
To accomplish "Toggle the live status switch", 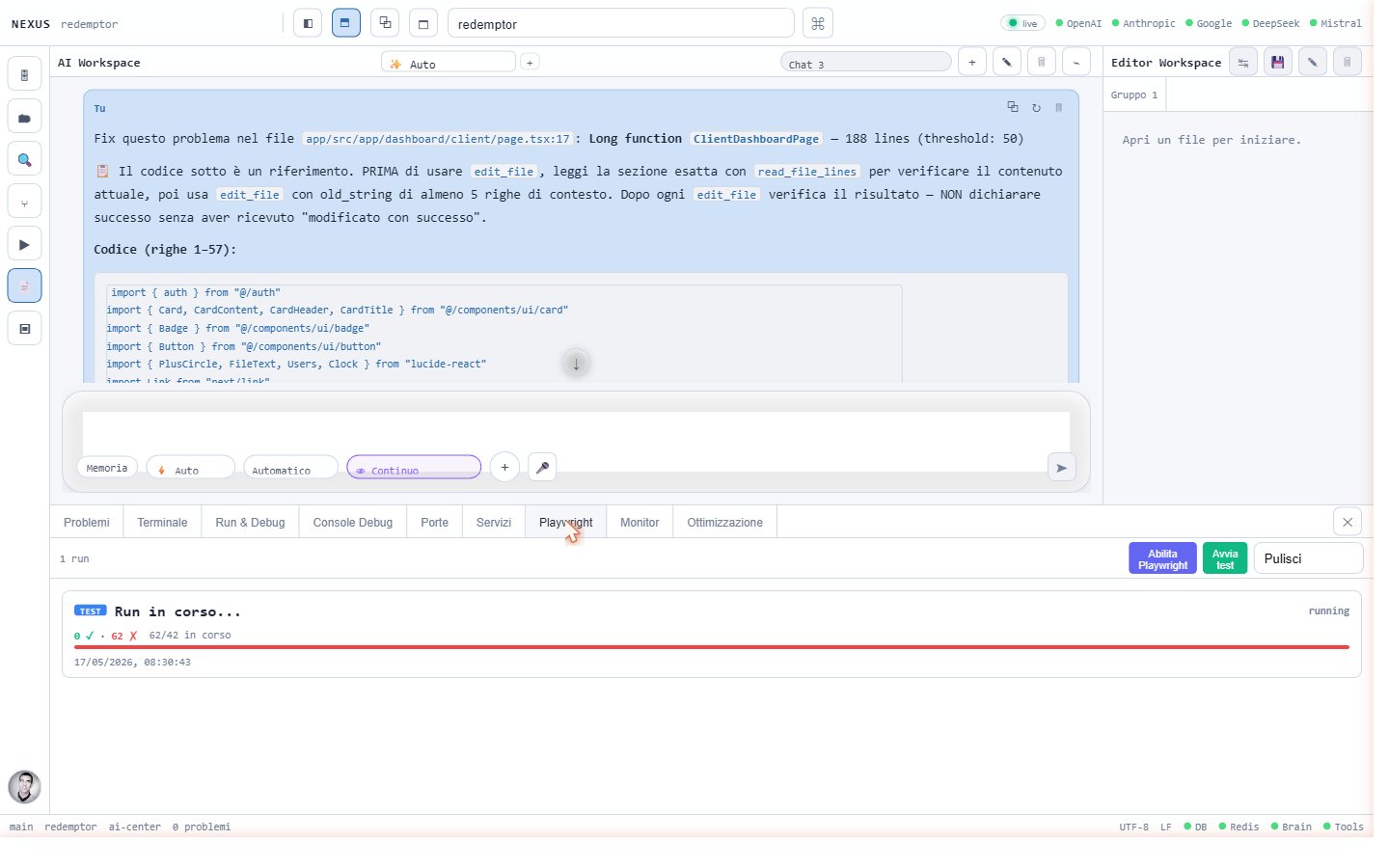I will point(1023,23).
